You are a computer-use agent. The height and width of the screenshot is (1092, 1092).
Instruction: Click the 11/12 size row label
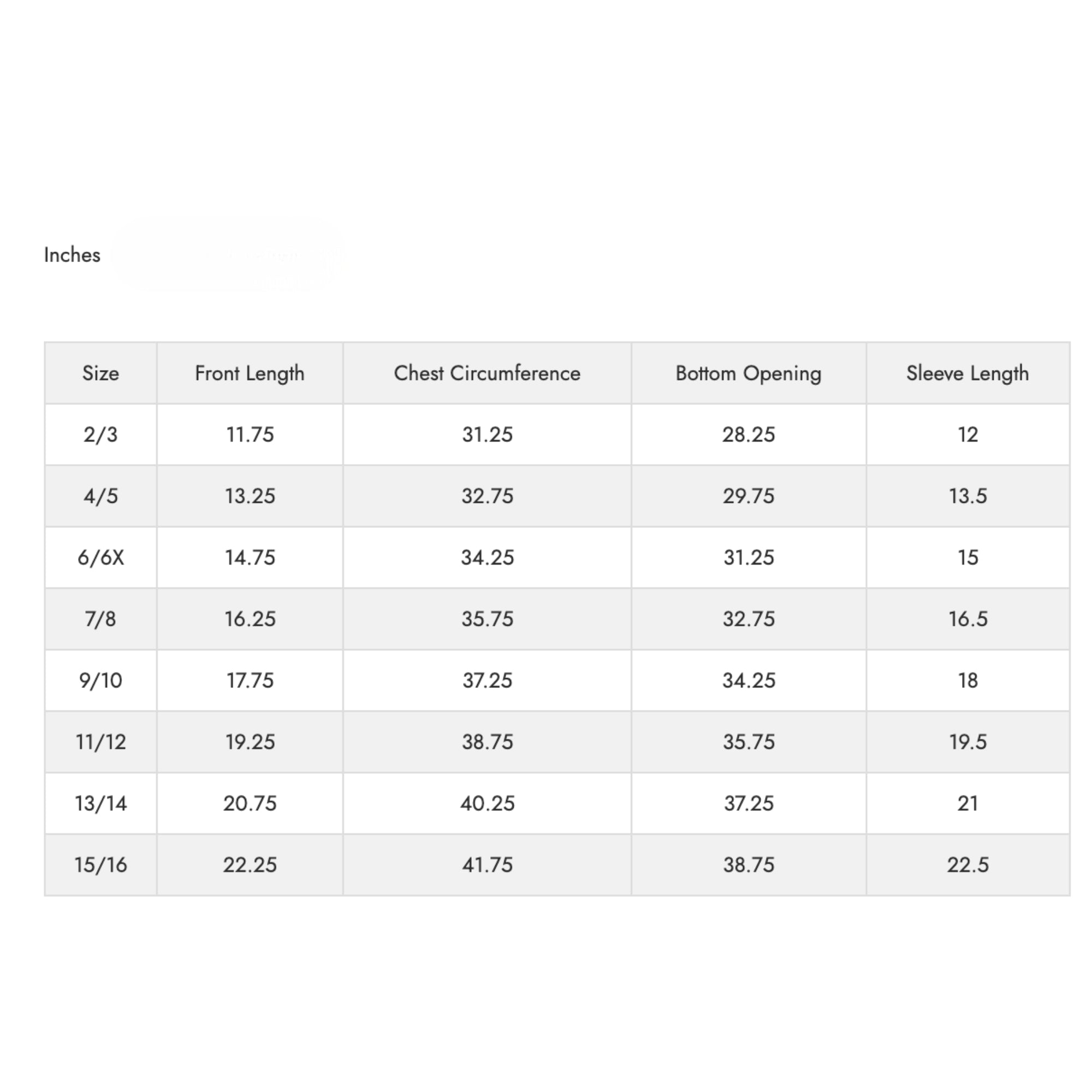point(100,742)
